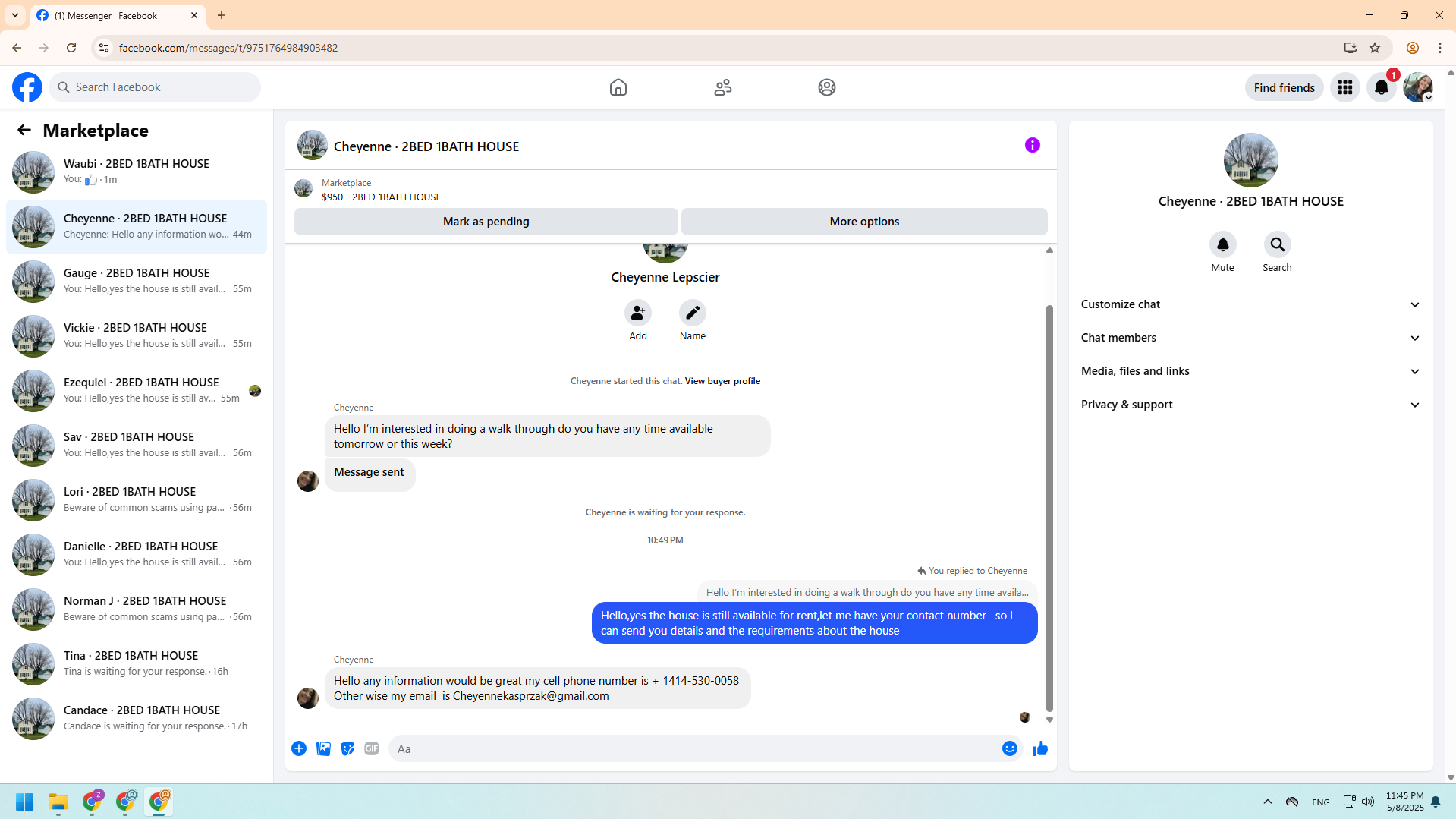Open the taskbar clock and date

coord(1404,802)
